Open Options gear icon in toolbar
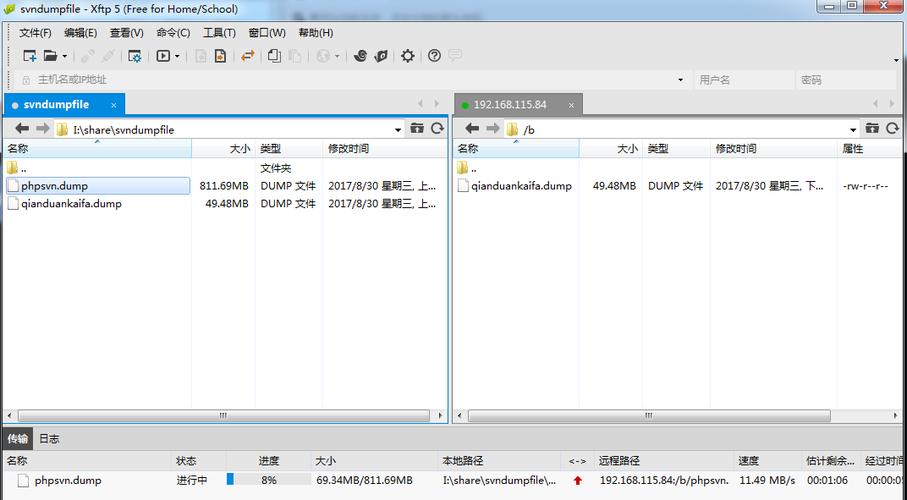The height and width of the screenshot is (500, 907). point(408,56)
